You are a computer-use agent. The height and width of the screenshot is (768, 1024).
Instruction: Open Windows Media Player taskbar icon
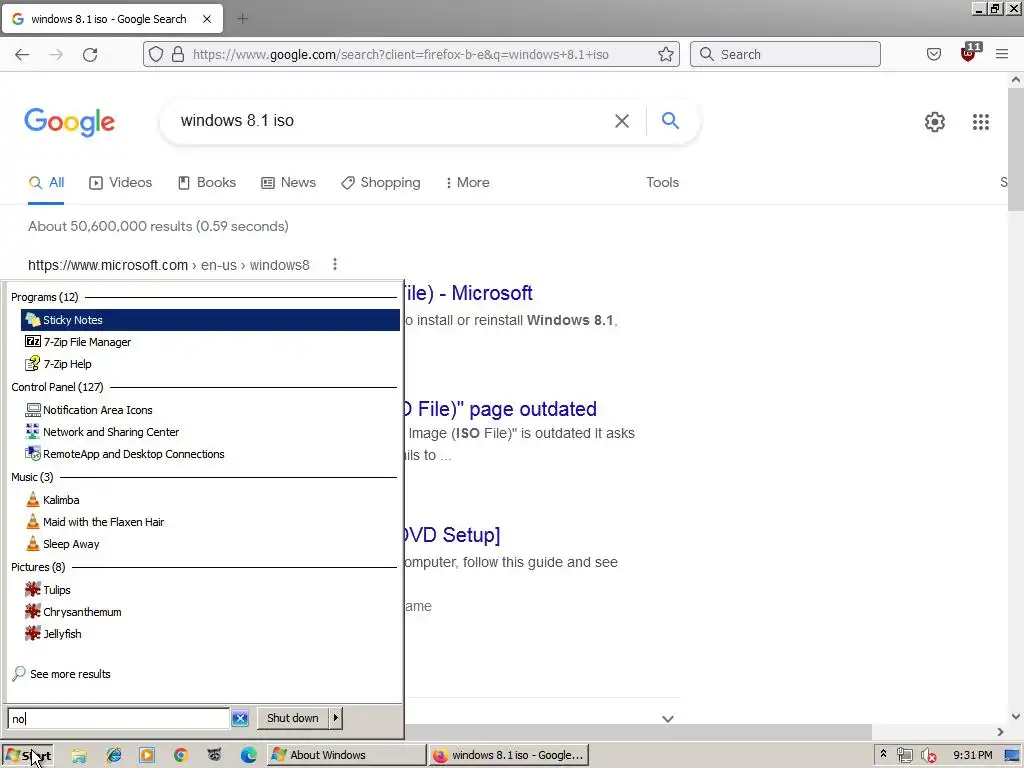click(x=147, y=755)
